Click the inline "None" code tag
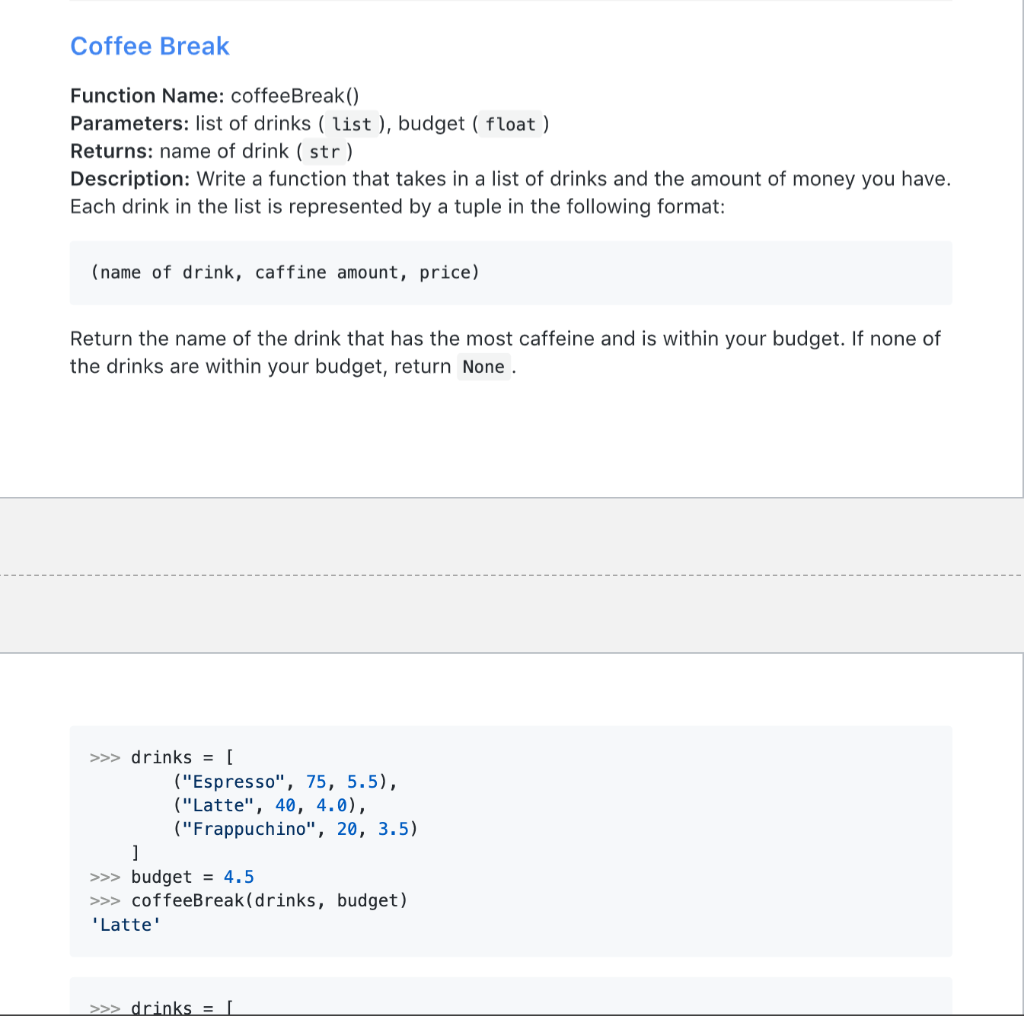This screenshot has width=1024, height=1016. tap(483, 367)
